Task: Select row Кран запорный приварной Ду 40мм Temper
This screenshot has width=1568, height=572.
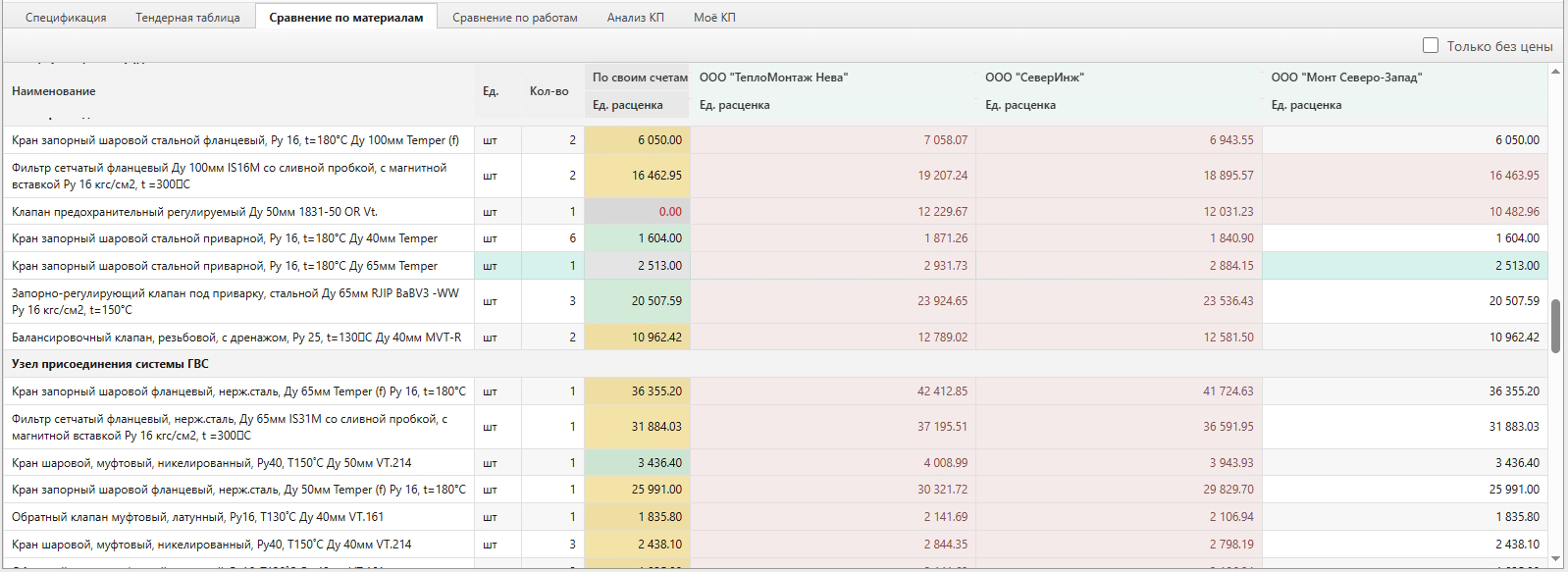Action: point(775,238)
